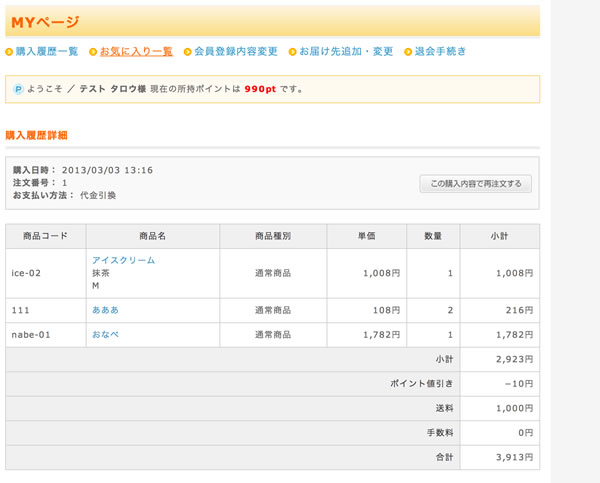Click the ポイント値引き label
This screenshot has width=600, height=483.
[422, 384]
